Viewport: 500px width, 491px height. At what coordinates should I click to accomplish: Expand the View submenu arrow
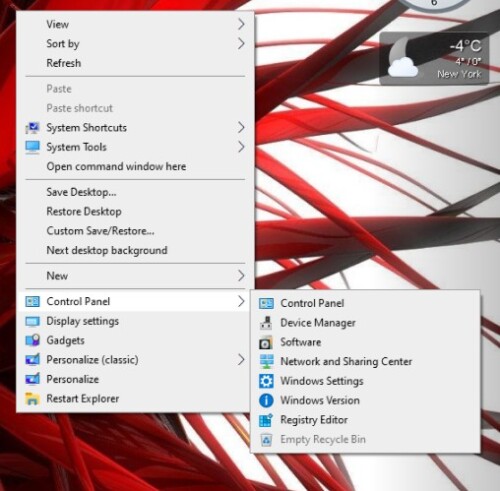(241, 24)
